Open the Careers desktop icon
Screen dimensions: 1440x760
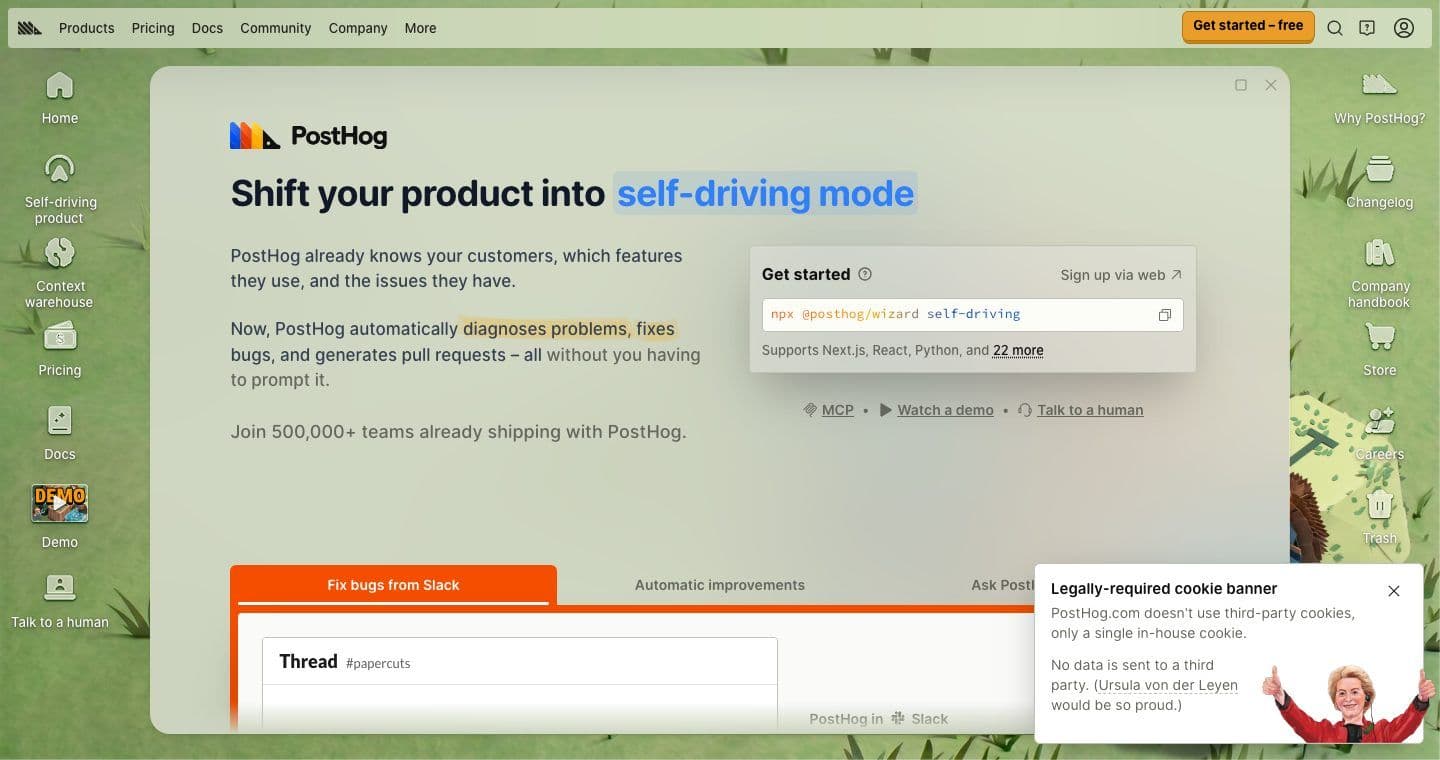coord(1380,433)
